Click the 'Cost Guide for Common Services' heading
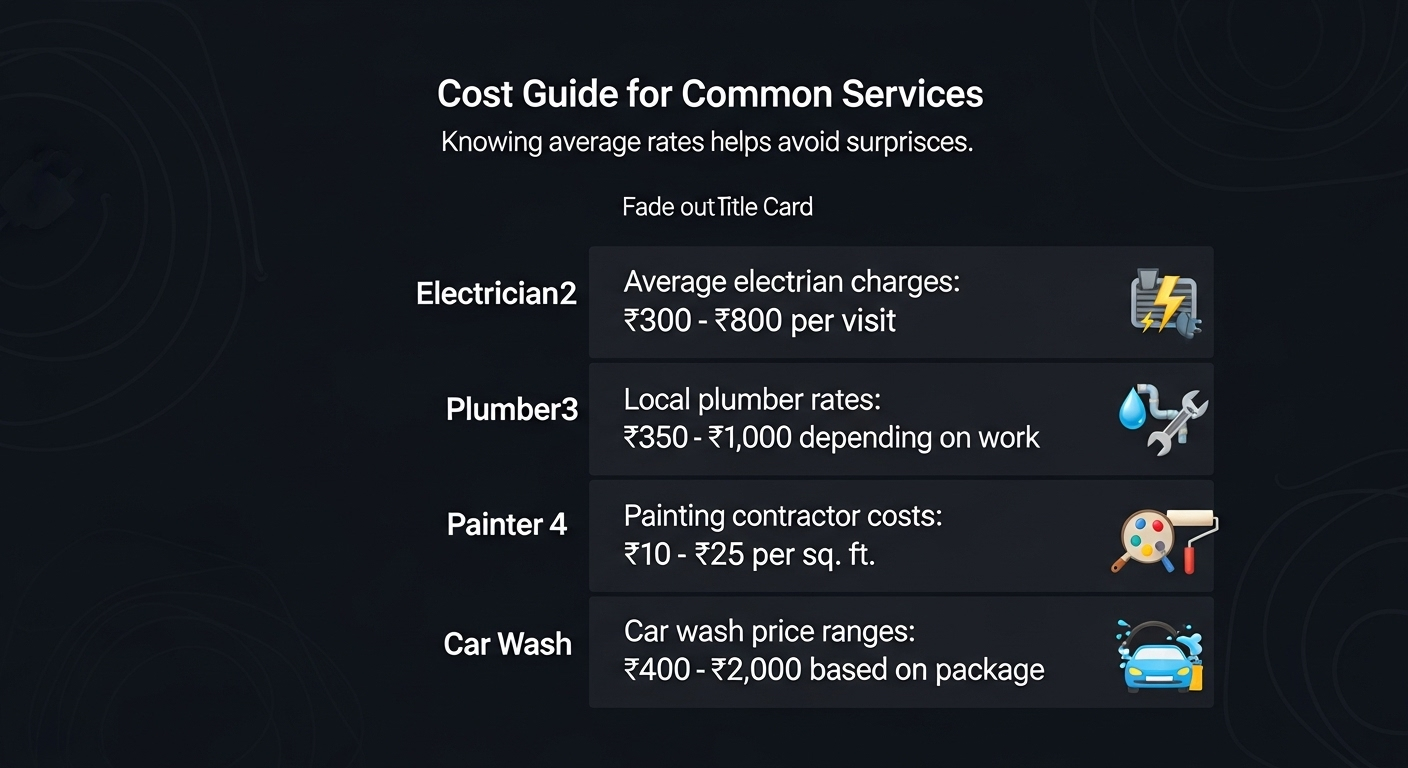Image resolution: width=1408 pixels, height=768 pixels. pyautogui.click(x=710, y=94)
